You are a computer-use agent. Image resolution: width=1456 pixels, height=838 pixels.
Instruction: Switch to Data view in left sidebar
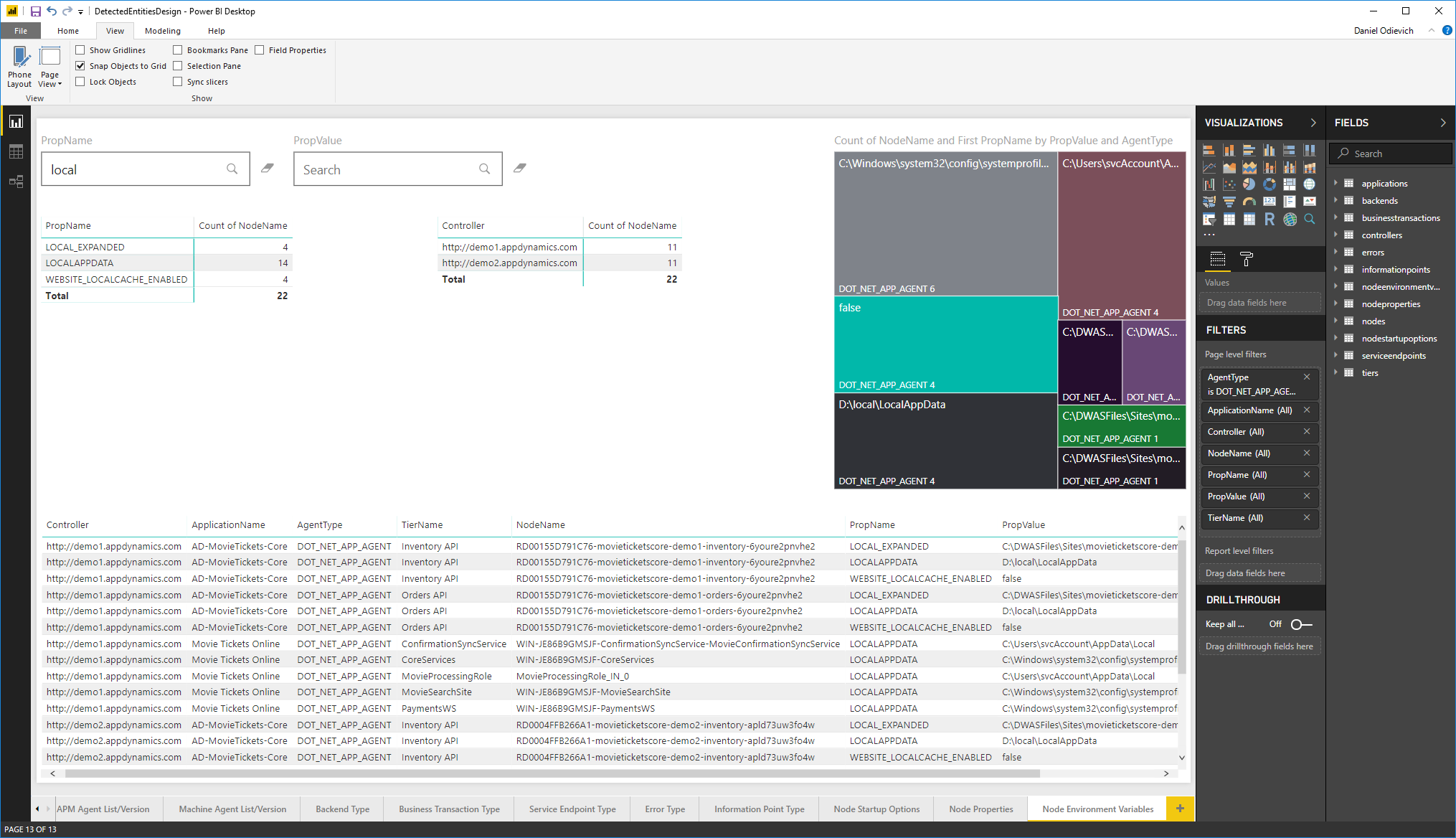16,151
